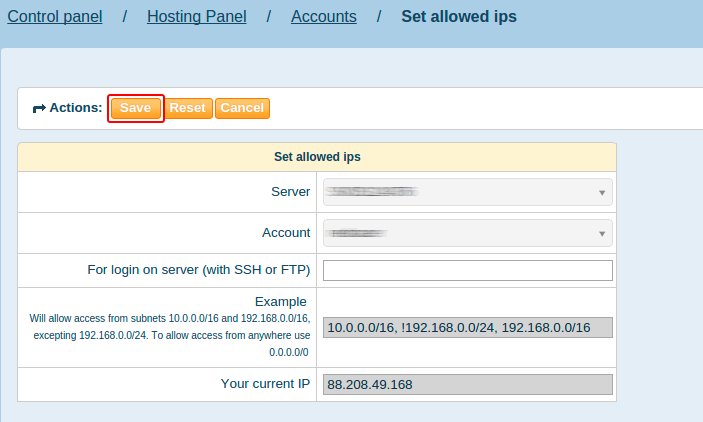703x422 pixels.
Task: Click the yellow Set allowed ips table header
Action: 317,157
